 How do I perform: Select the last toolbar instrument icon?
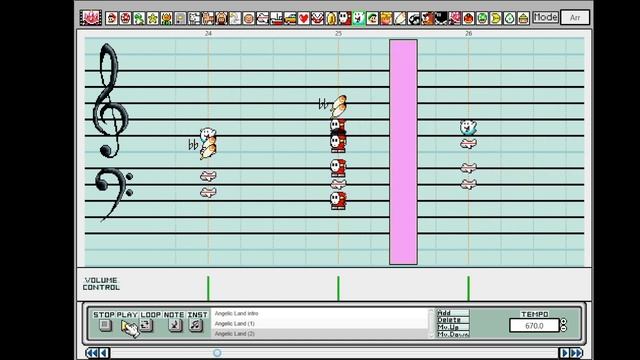pos(524,18)
